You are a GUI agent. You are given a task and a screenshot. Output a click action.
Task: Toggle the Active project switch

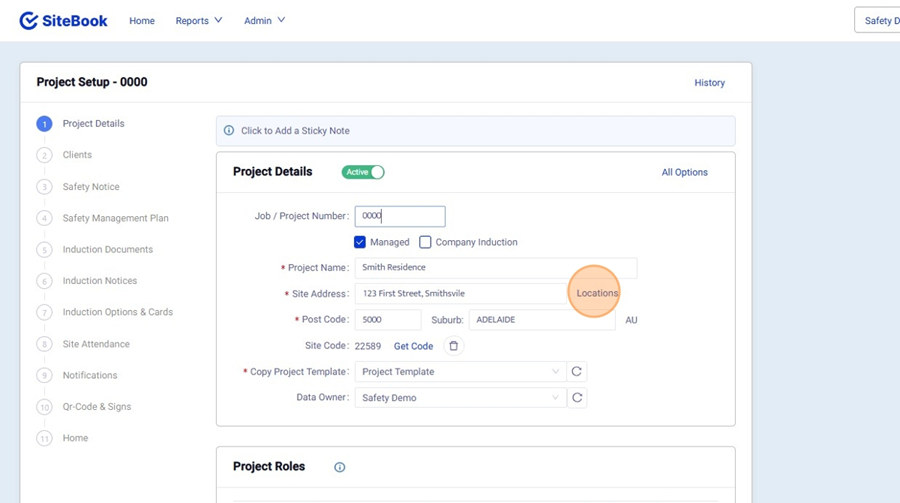click(x=363, y=172)
